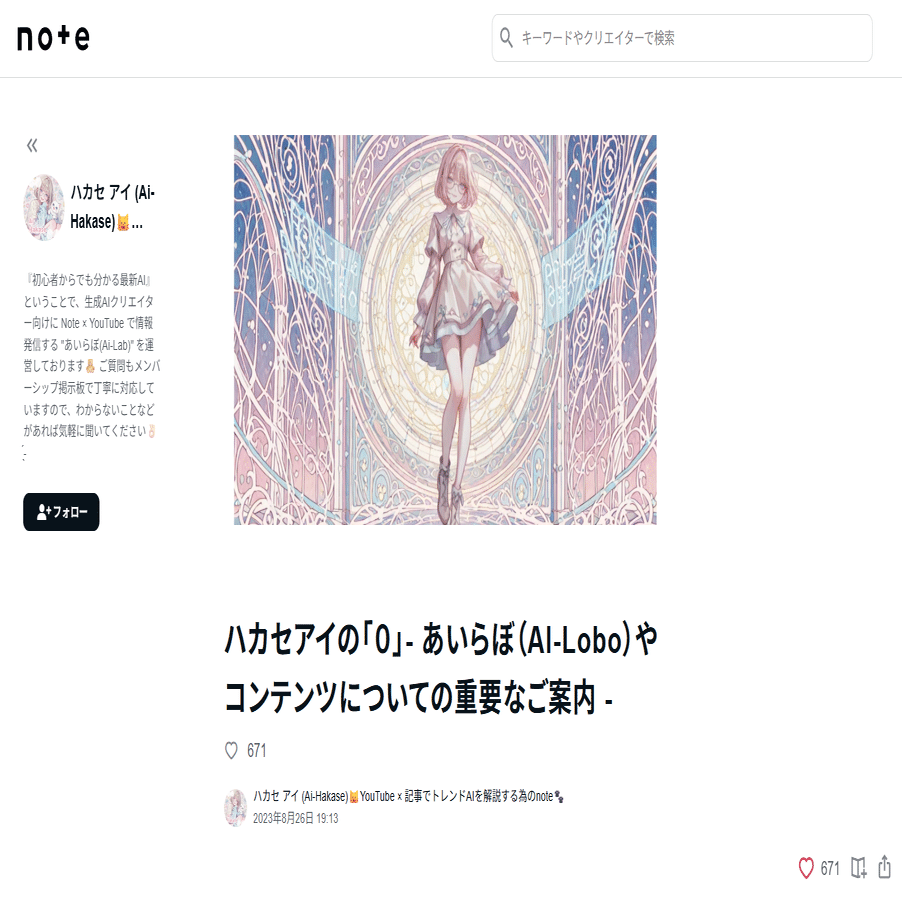Focus the keyword and creator search field

[682, 38]
